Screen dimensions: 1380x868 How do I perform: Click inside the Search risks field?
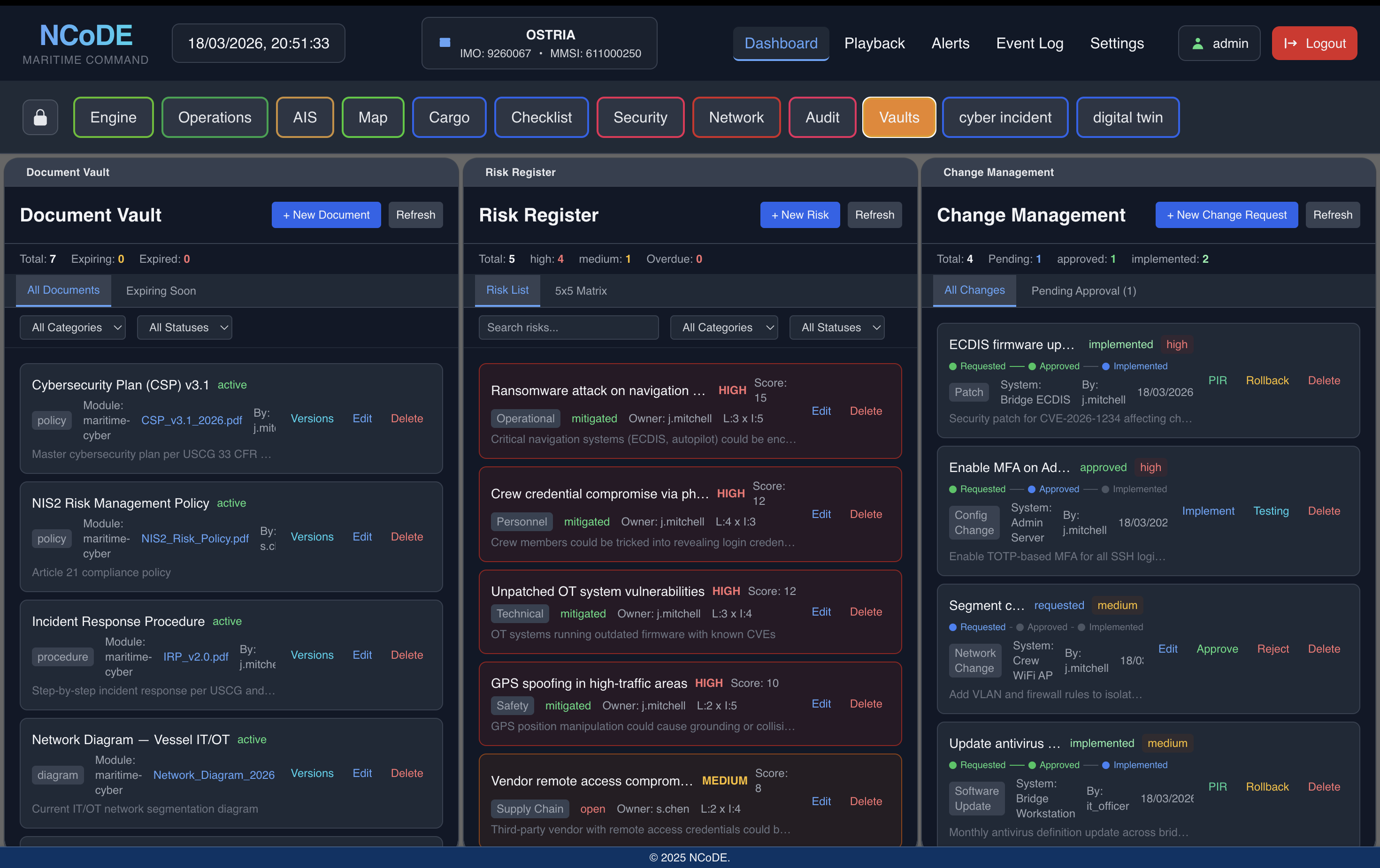coord(568,327)
